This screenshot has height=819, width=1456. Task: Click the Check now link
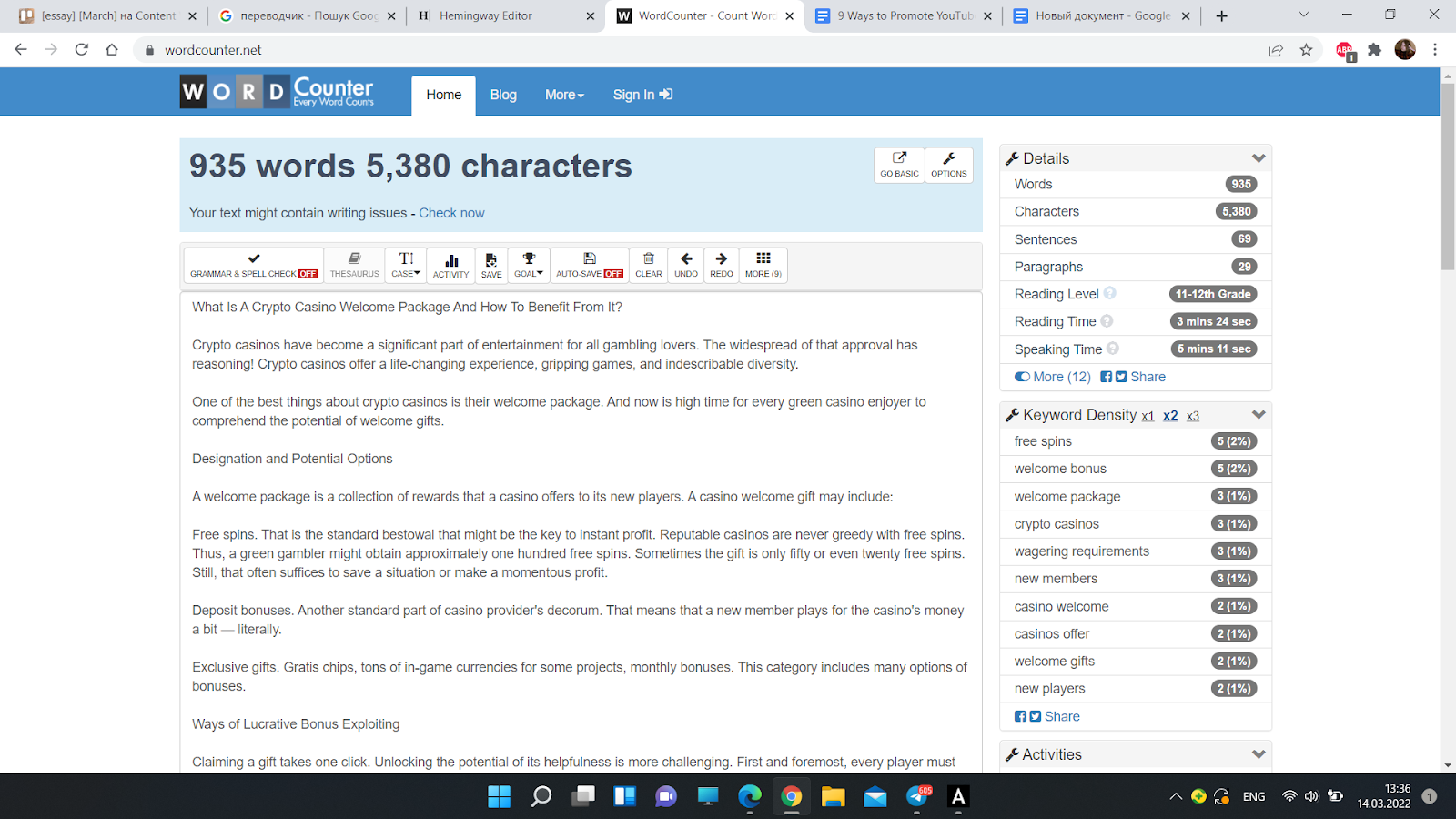pyautogui.click(x=451, y=213)
